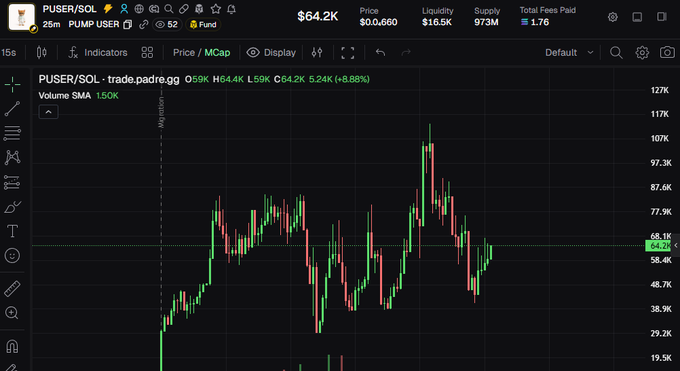Enter fullscreen chart mode
This screenshot has height=371, width=680.
[348, 53]
